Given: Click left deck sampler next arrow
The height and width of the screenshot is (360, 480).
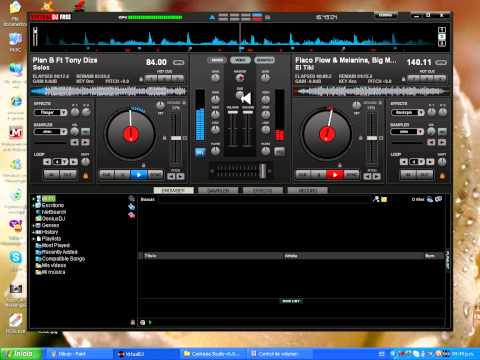Looking at the screenshot, I should (x=85, y=143).
